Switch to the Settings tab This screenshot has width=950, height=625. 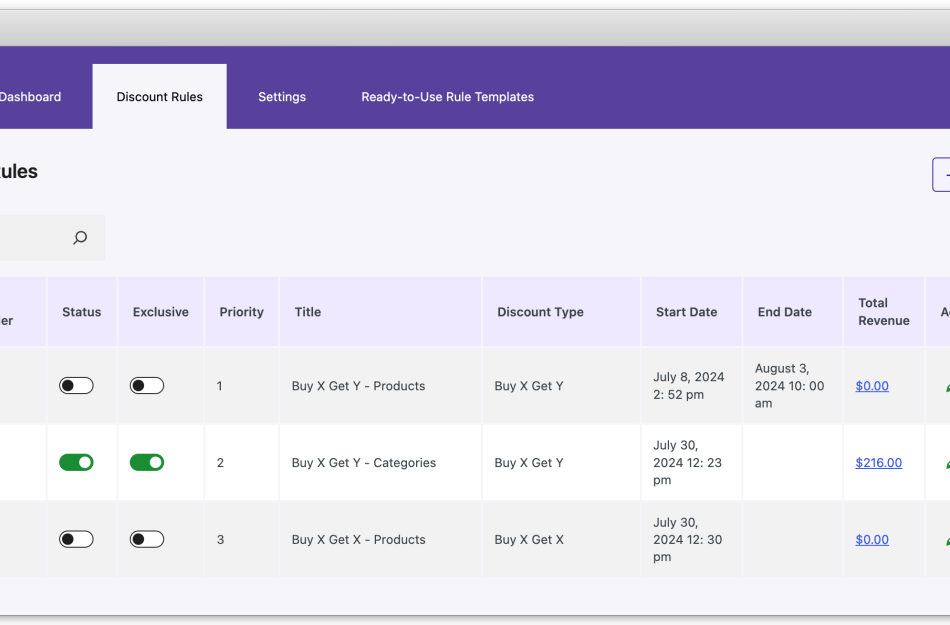click(281, 96)
